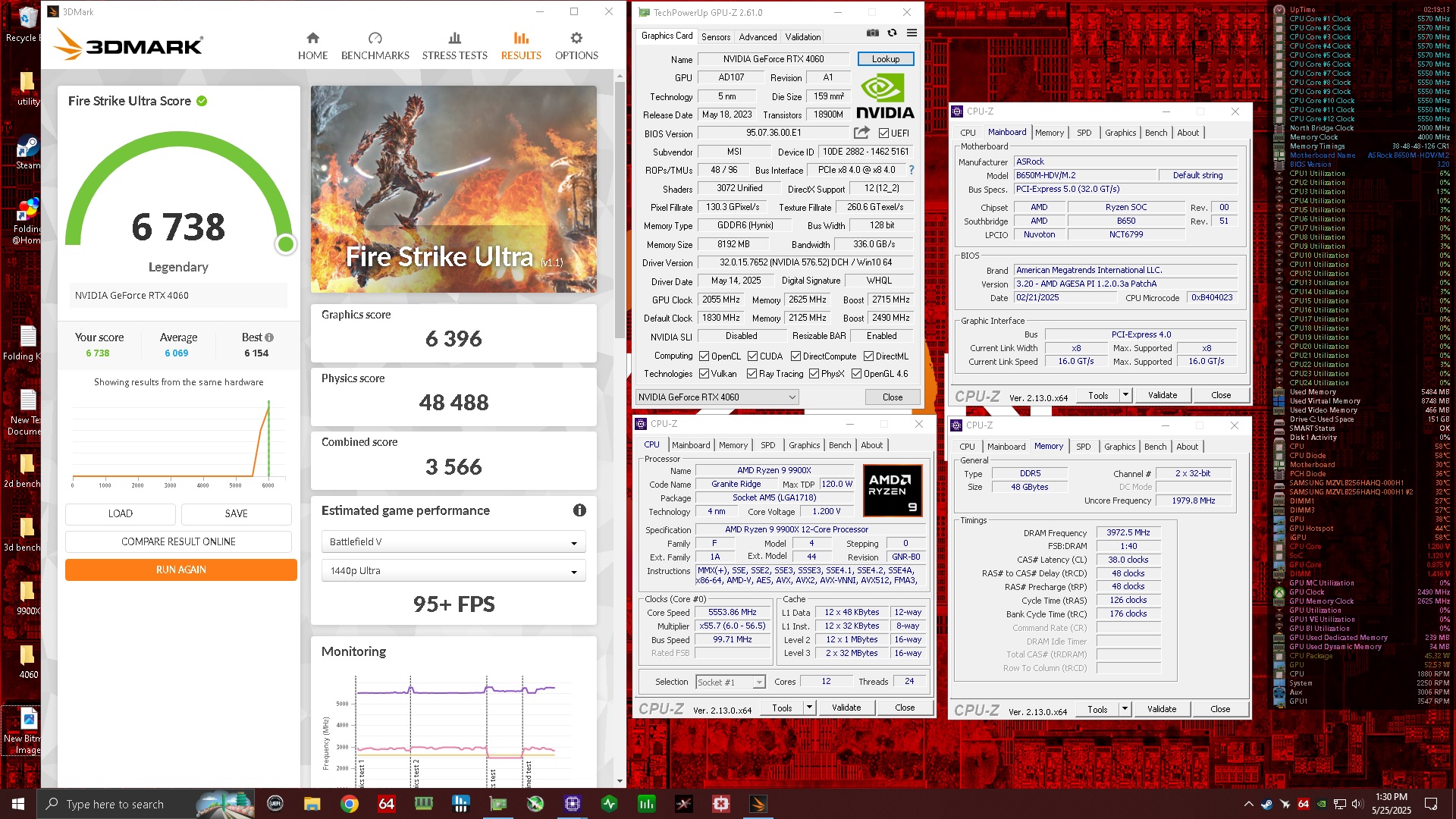Viewport: 1456px width, 819px height.
Task: Click the info icon next to Best score
Action: [x=269, y=337]
